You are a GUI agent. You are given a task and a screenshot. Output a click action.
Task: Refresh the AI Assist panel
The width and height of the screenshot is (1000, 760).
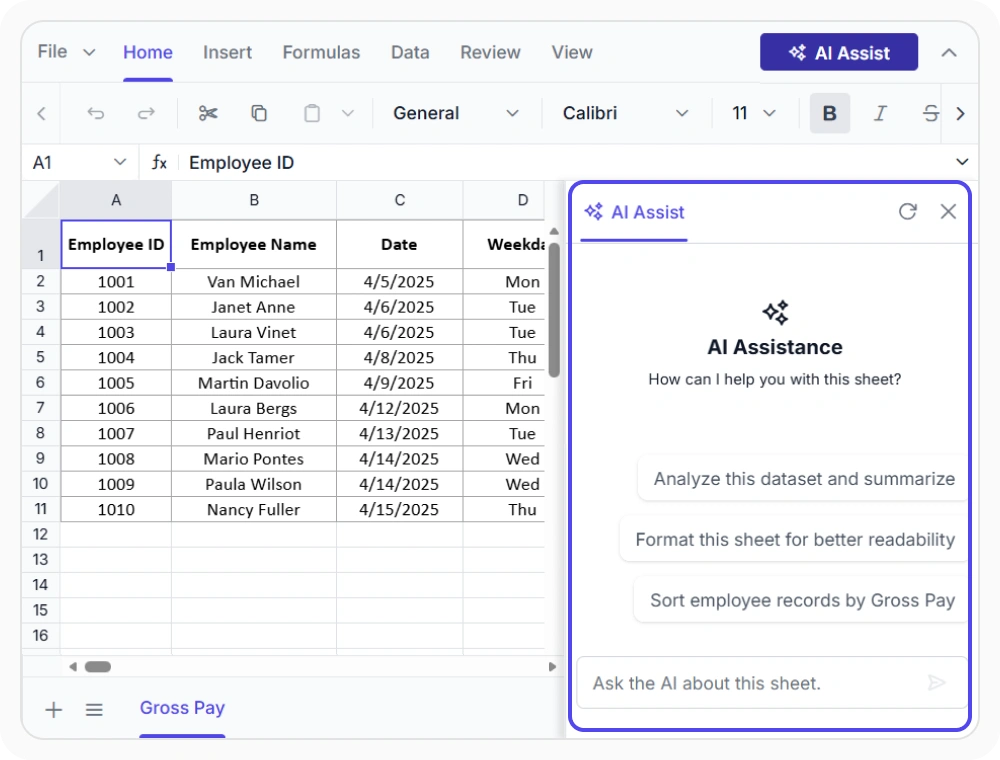(x=908, y=212)
